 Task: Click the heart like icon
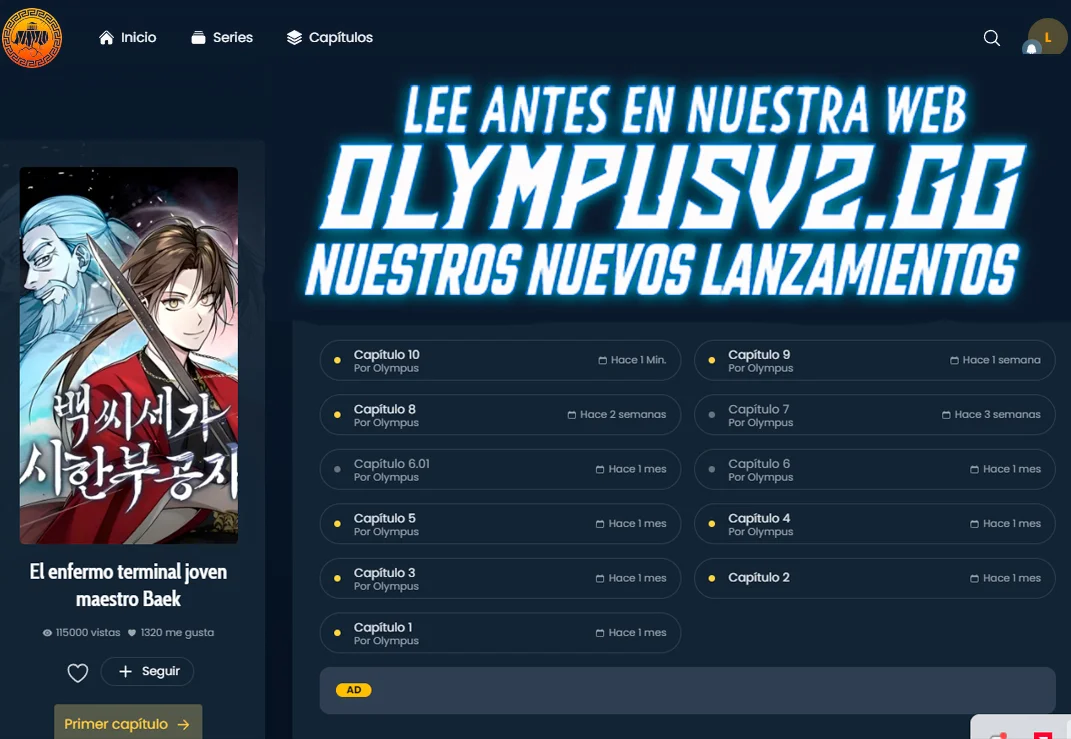[x=78, y=673]
